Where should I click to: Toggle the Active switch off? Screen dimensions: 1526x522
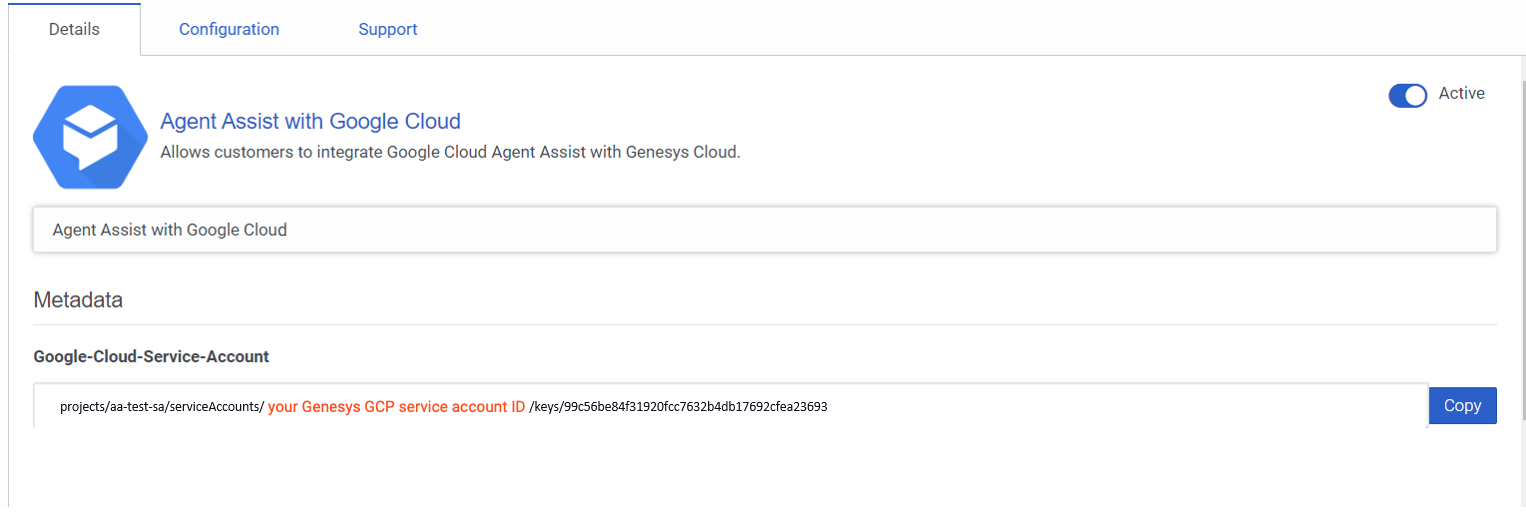point(1407,95)
